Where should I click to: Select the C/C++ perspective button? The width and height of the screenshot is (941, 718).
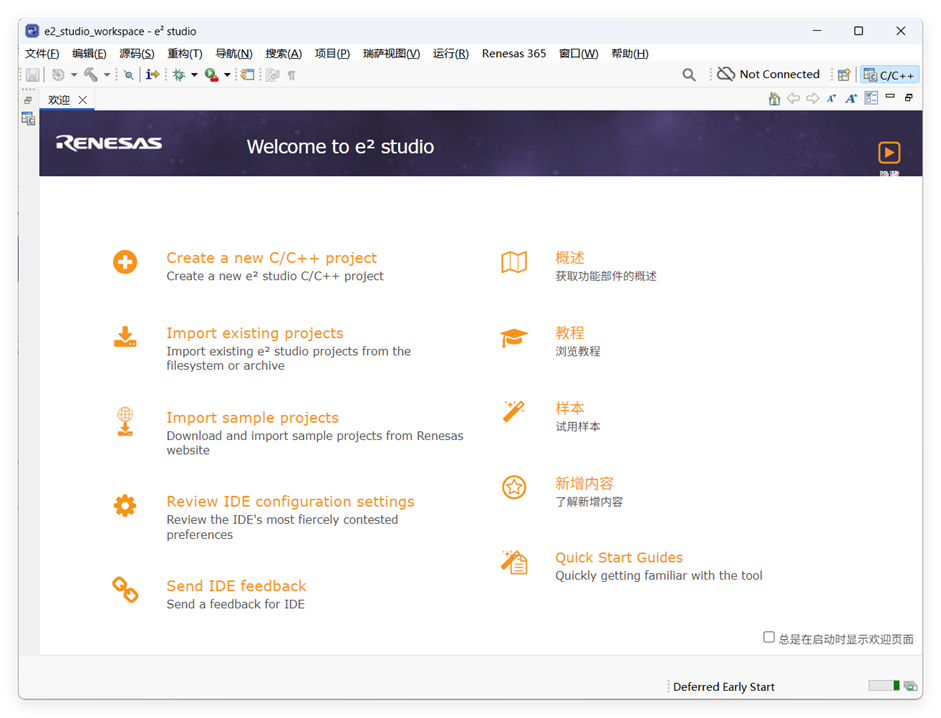pyautogui.click(x=889, y=74)
